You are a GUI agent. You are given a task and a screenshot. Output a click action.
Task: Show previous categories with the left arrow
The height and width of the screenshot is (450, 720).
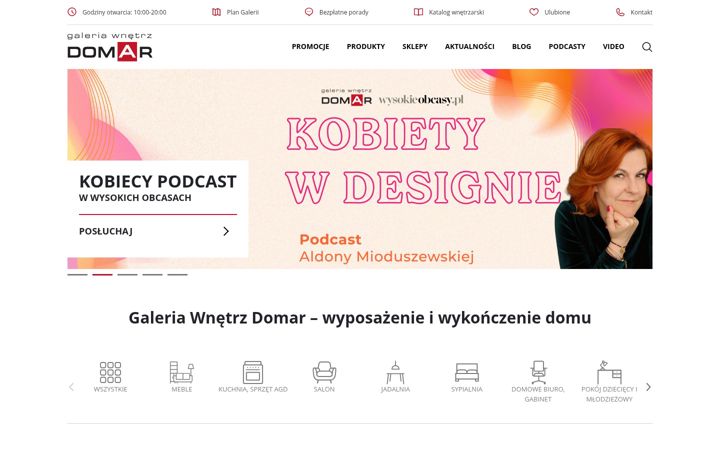coord(71,387)
